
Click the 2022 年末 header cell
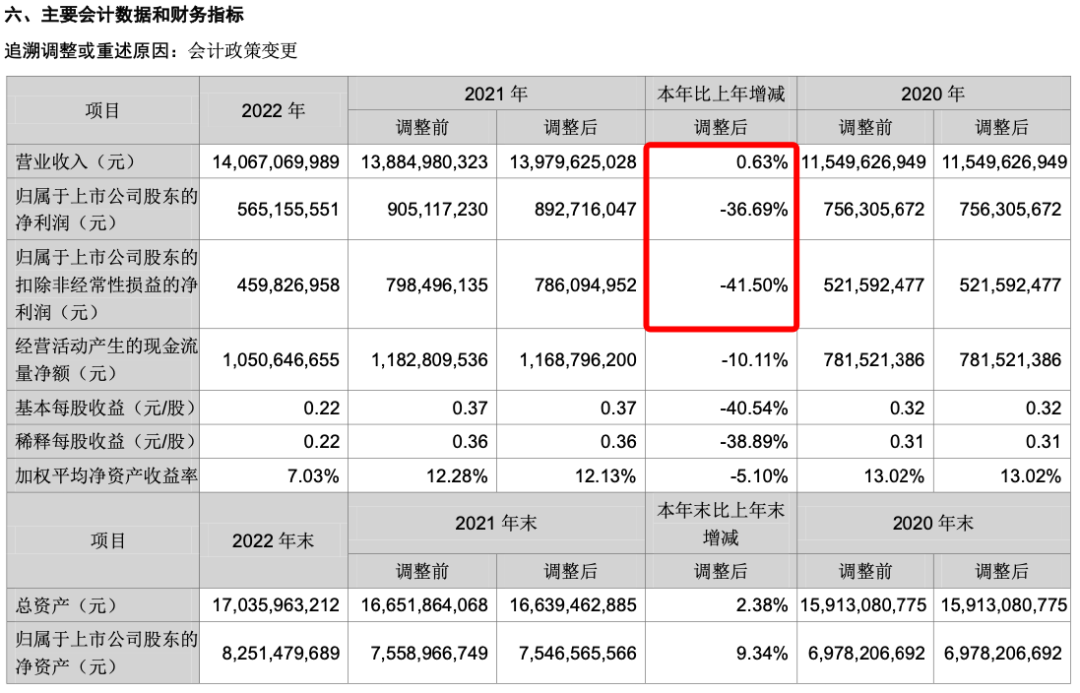[273, 540]
